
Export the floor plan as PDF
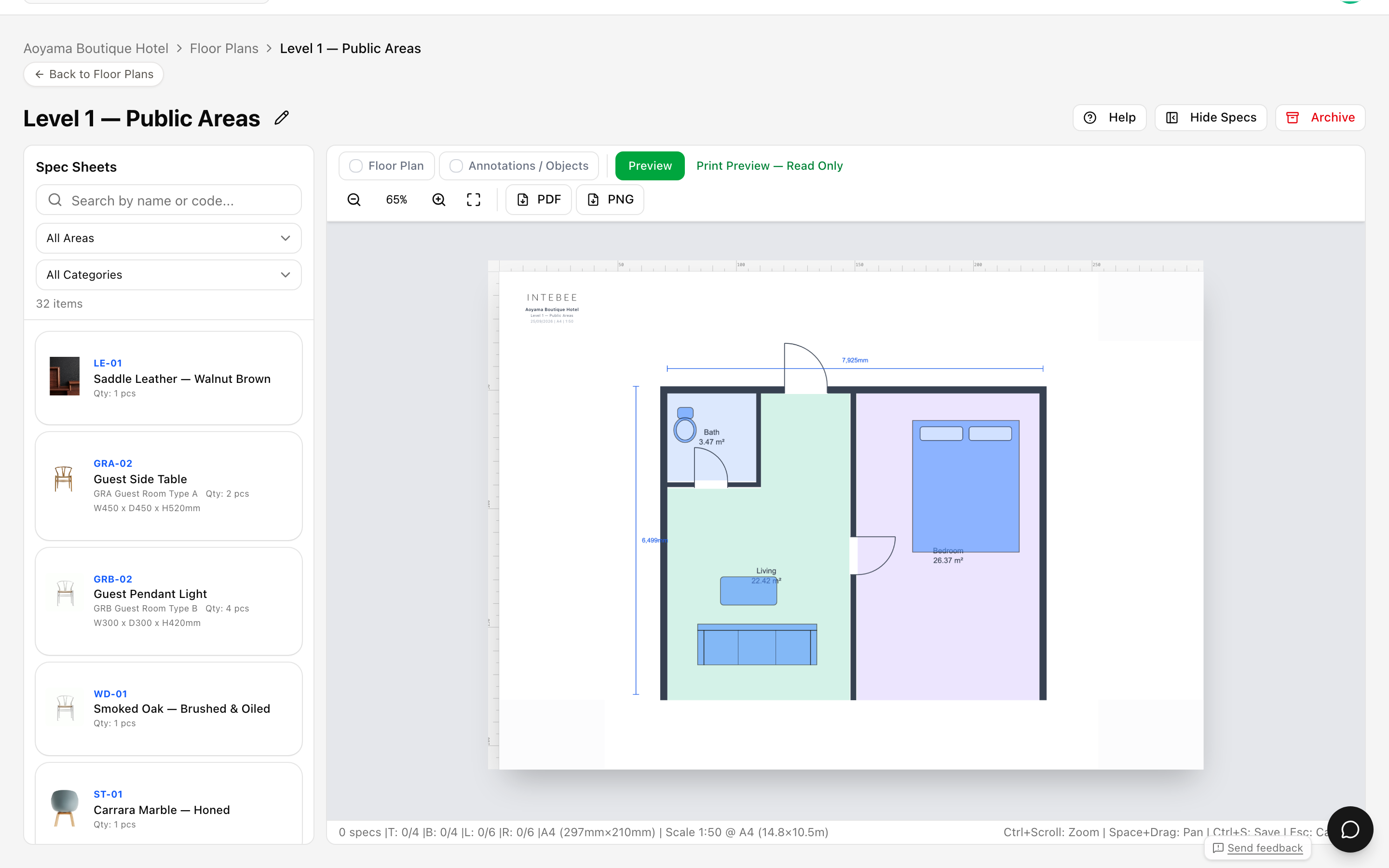point(538,199)
